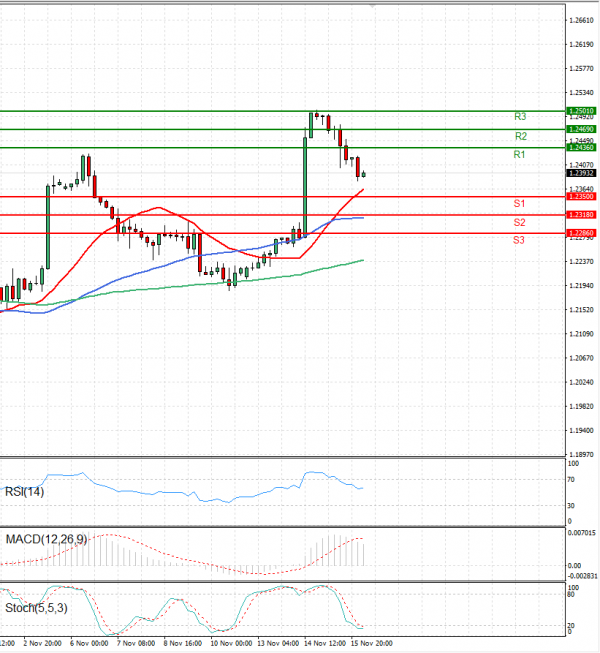
Task: Select the 1.24360 green price tag
Action: coord(581,148)
